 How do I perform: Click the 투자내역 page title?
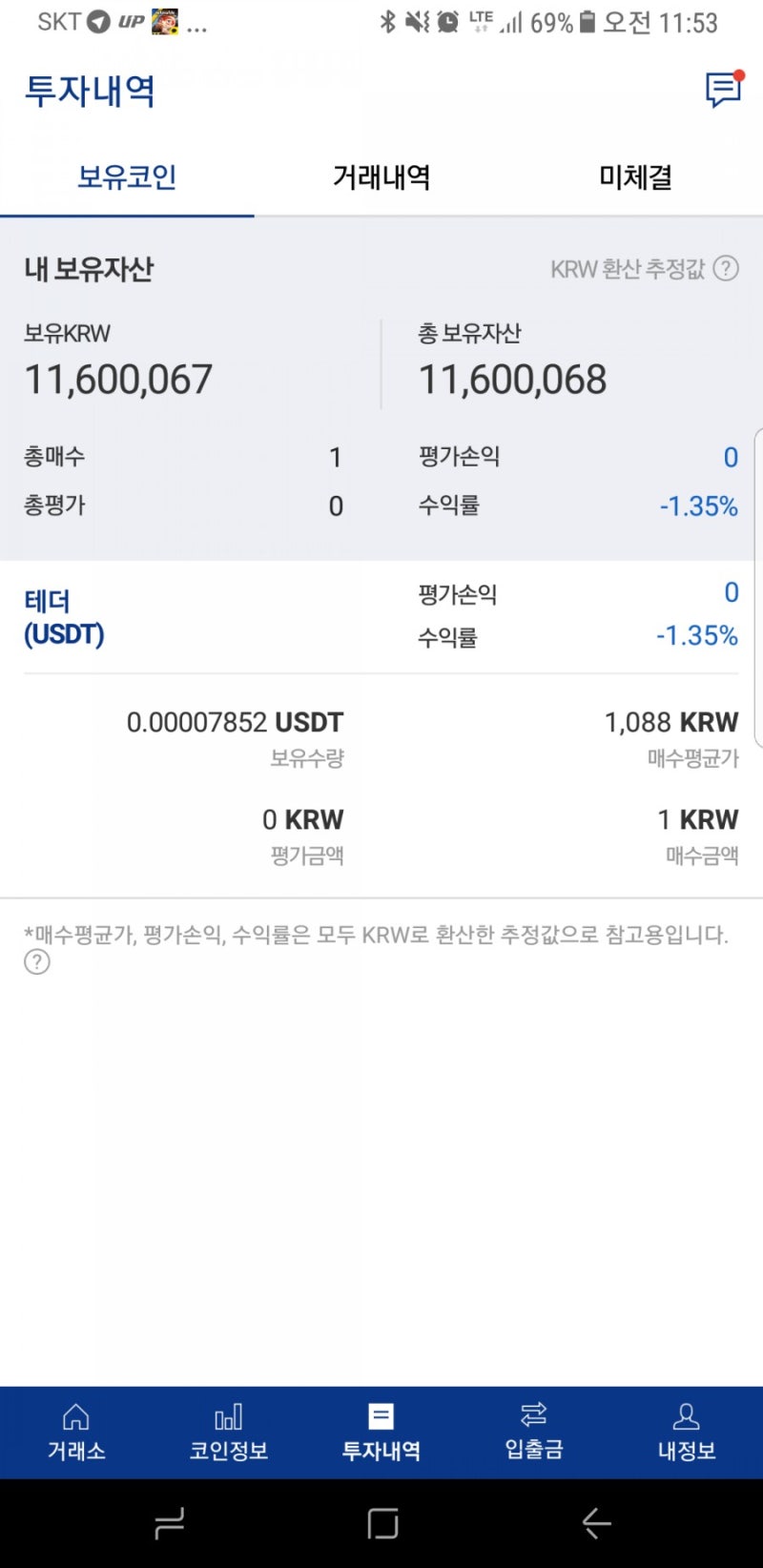pyautogui.click(x=88, y=92)
